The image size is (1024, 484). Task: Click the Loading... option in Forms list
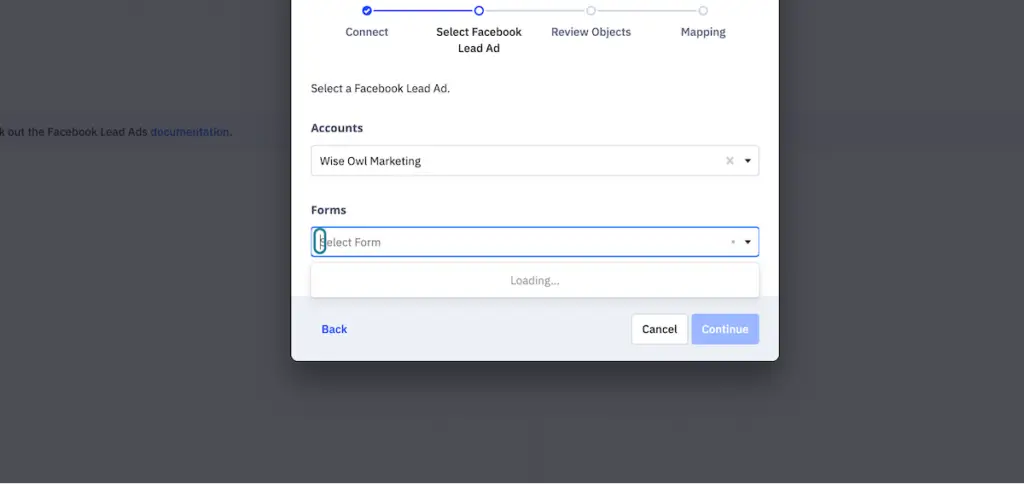tap(535, 280)
